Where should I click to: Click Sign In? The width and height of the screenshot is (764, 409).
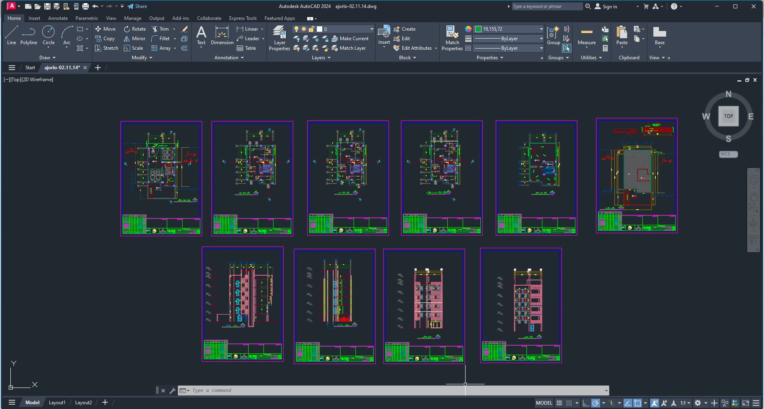pos(606,7)
